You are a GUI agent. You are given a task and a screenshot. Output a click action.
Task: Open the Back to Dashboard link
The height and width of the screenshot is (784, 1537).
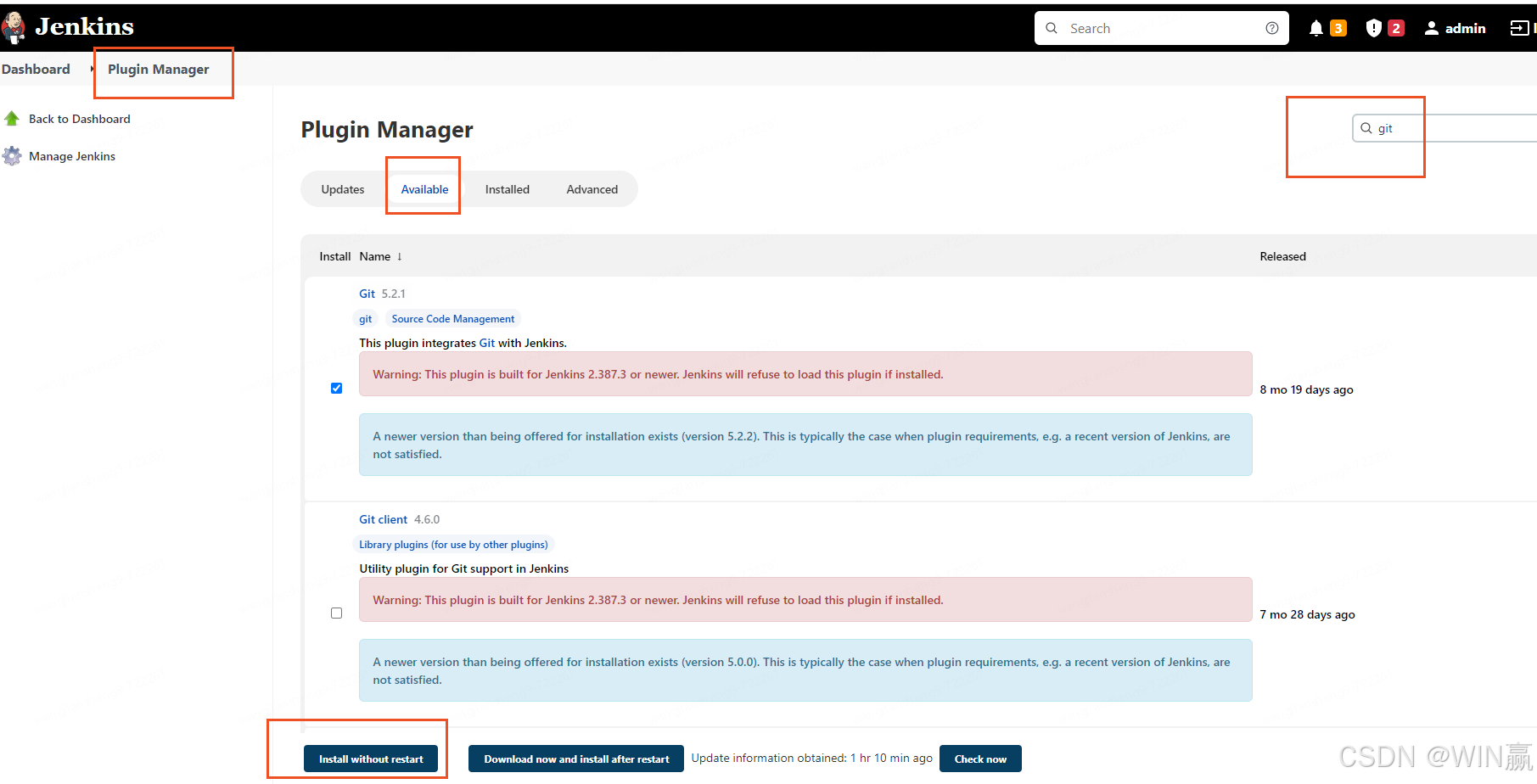[80, 119]
